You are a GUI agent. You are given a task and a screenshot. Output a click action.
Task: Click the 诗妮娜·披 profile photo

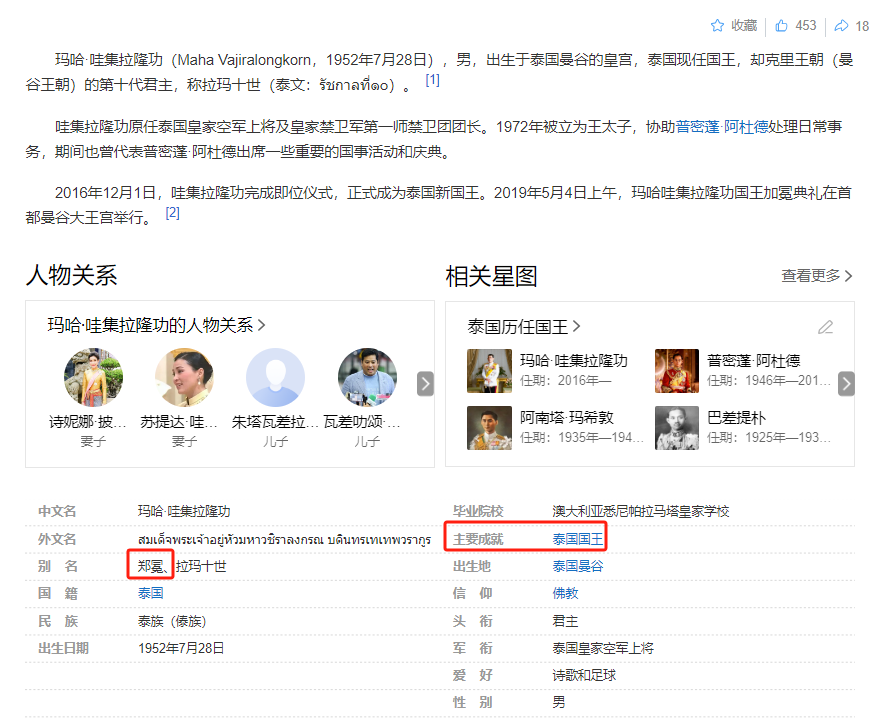(93, 377)
